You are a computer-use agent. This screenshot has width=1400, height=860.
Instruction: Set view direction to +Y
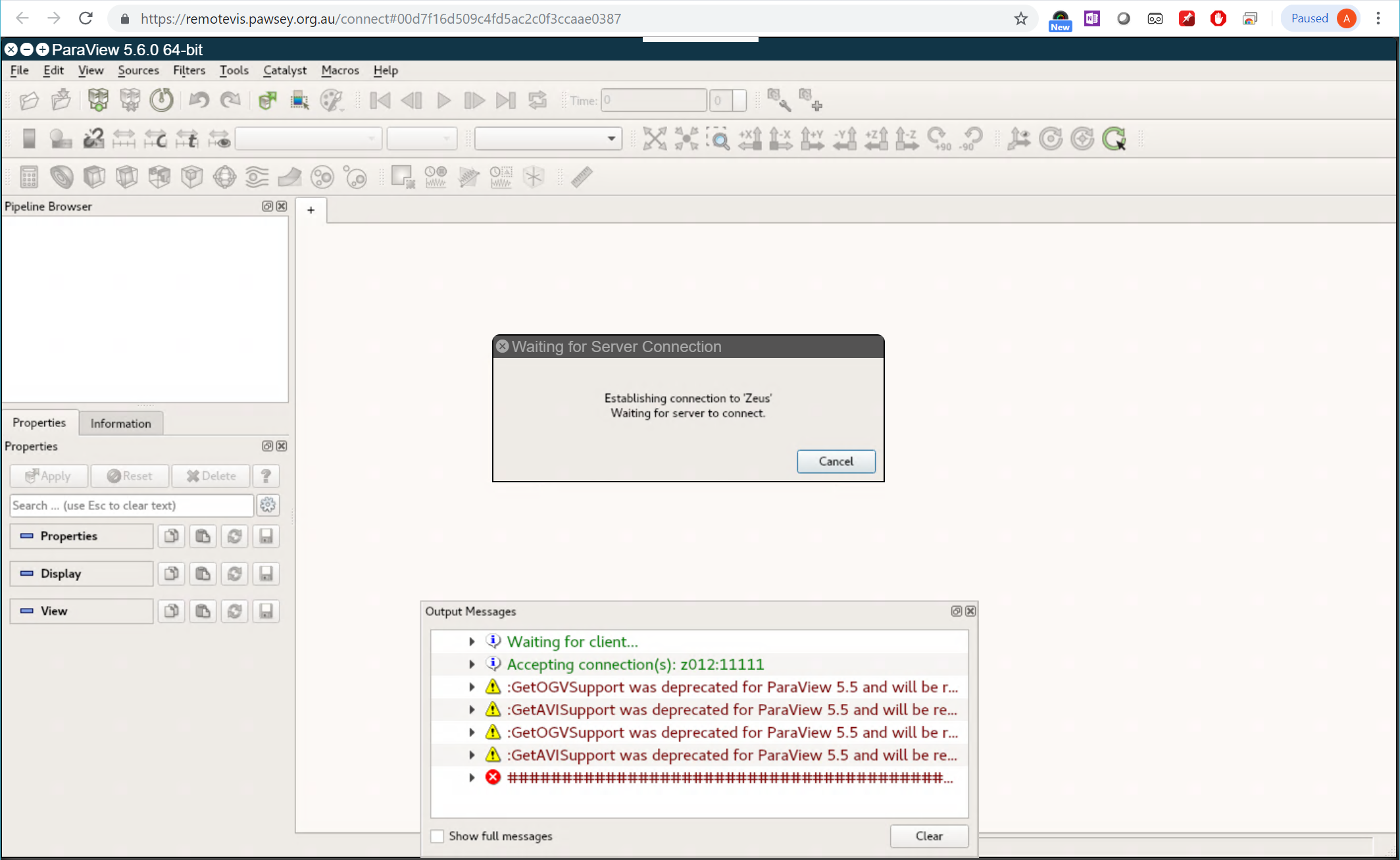coord(813,138)
